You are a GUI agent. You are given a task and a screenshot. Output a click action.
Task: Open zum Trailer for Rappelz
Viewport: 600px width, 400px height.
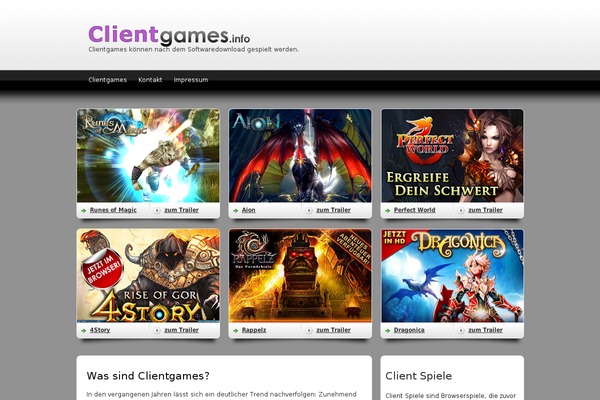click(x=333, y=330)
